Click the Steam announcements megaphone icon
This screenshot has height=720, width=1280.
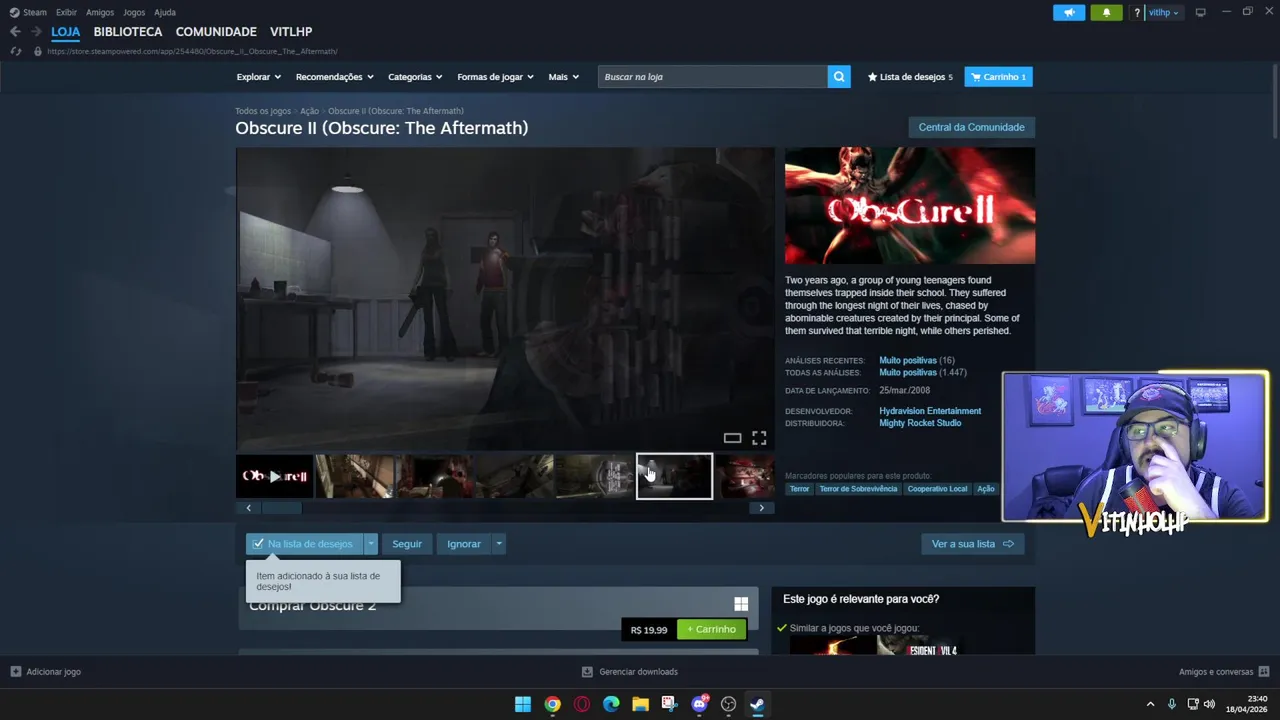[x=1069, y=12]
